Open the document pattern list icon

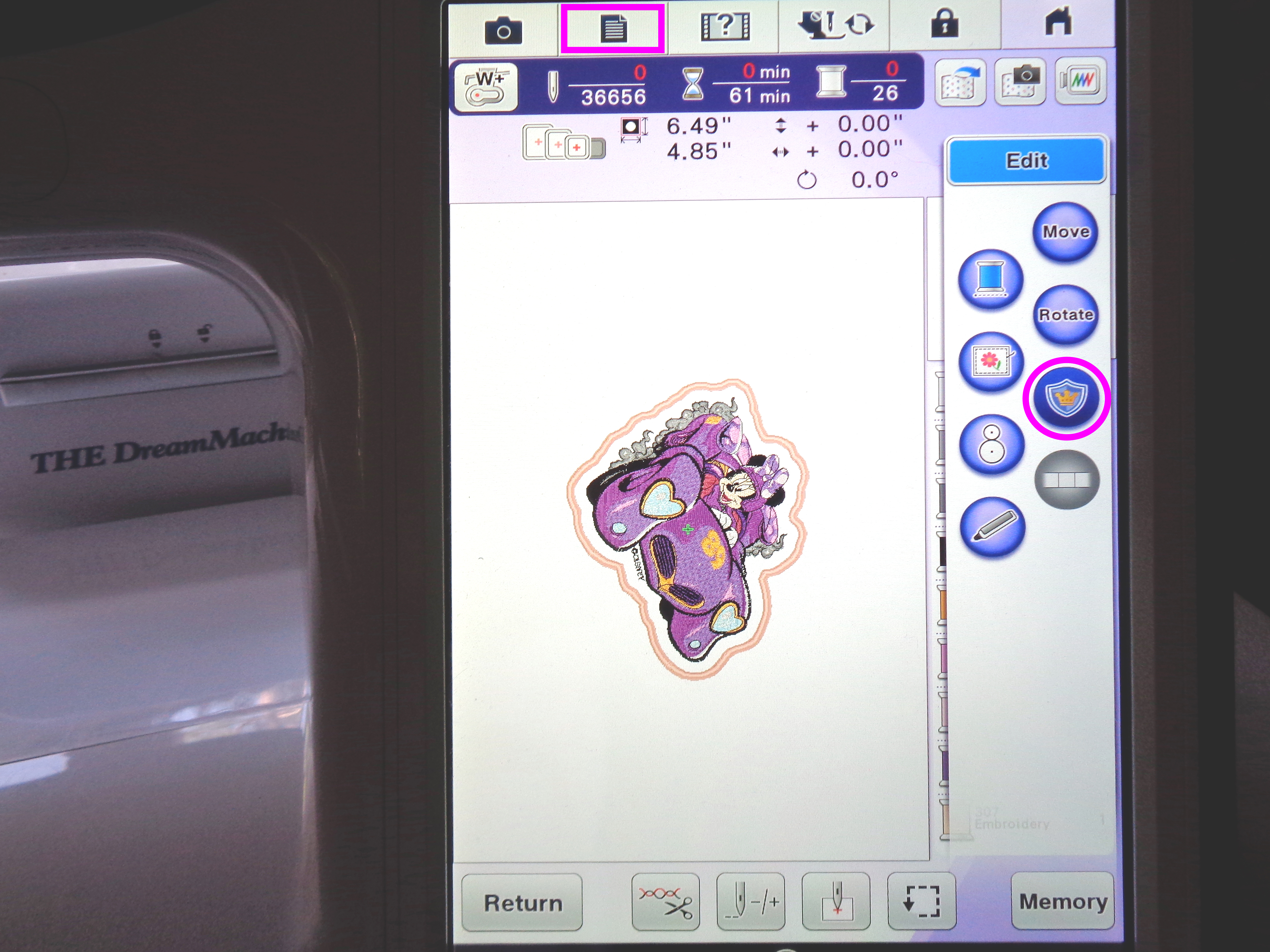(x=613, y=29)
